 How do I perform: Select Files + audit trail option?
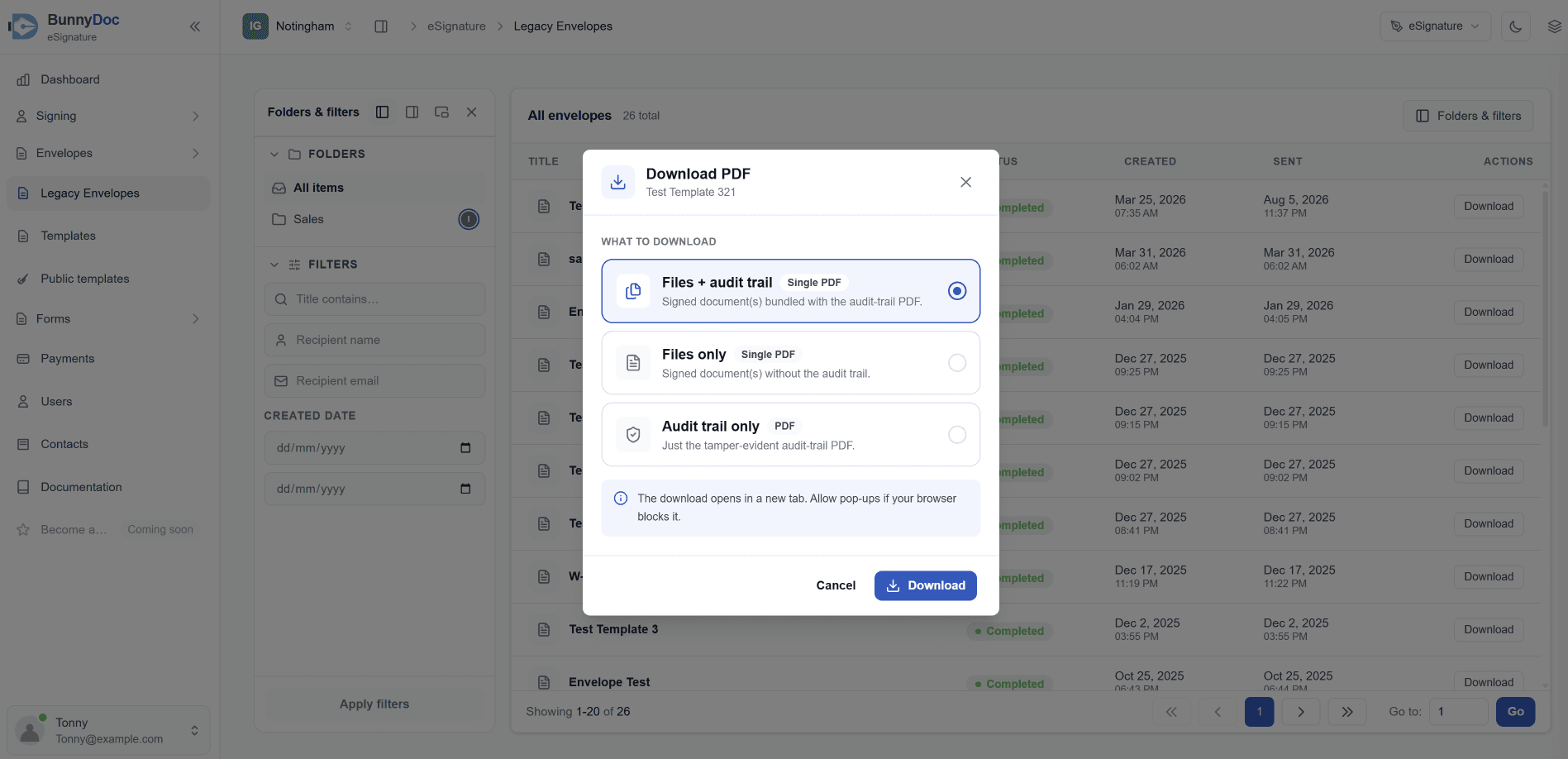pyautogui.click(x=791, y=291)
